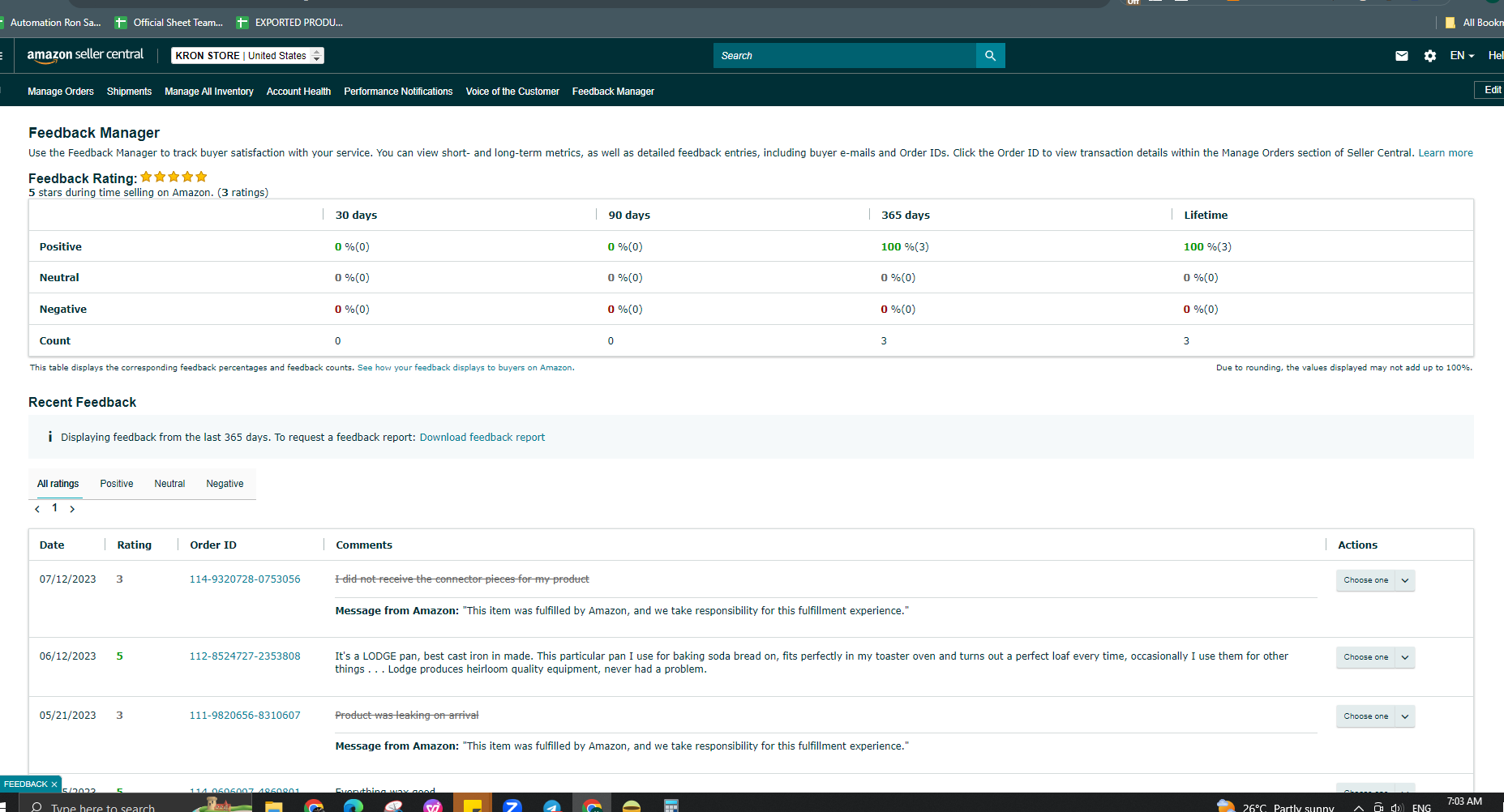The image size is (1504, 812).
Task: Click the taskbar search magnifier icon
Action: (36, 807)
